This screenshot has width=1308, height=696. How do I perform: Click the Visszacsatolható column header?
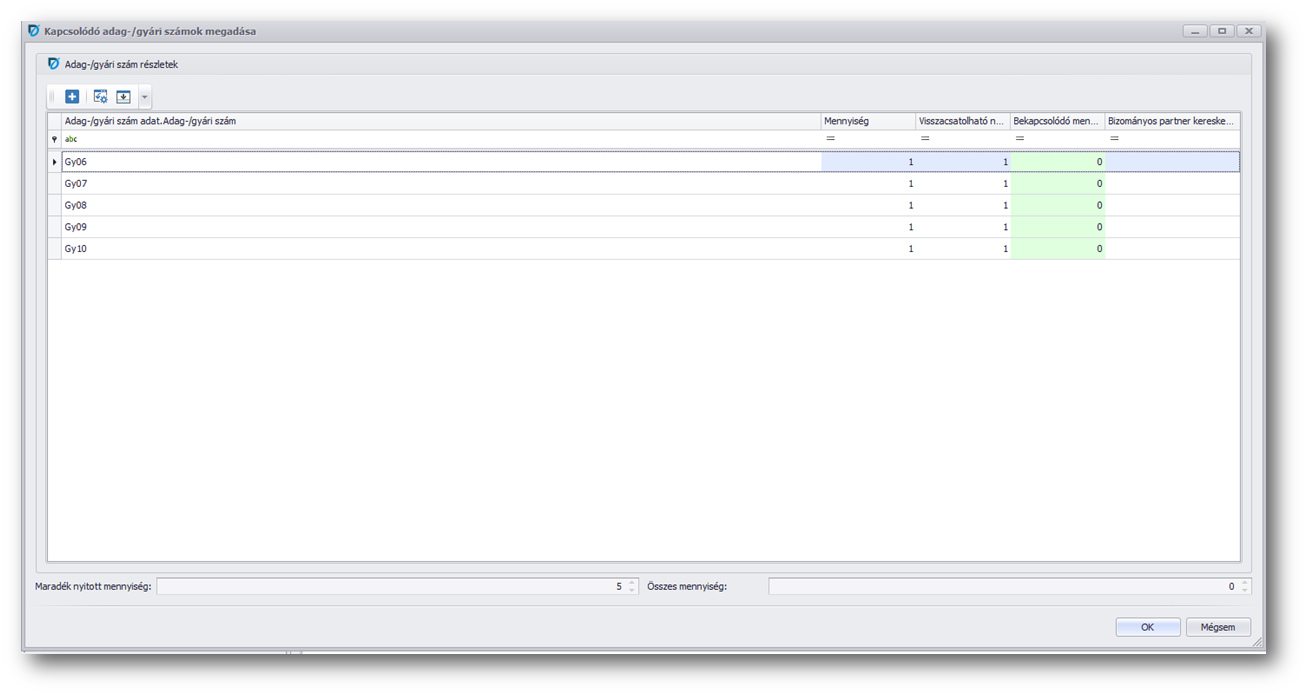961,121
